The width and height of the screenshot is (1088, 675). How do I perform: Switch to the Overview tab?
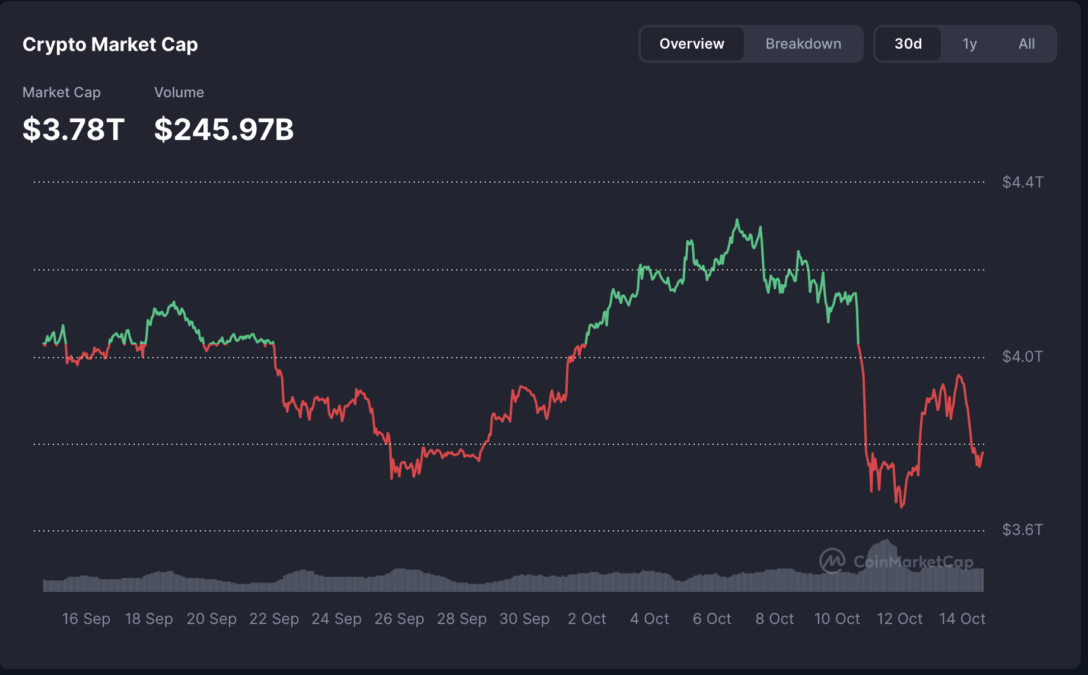tap(692, 44)
